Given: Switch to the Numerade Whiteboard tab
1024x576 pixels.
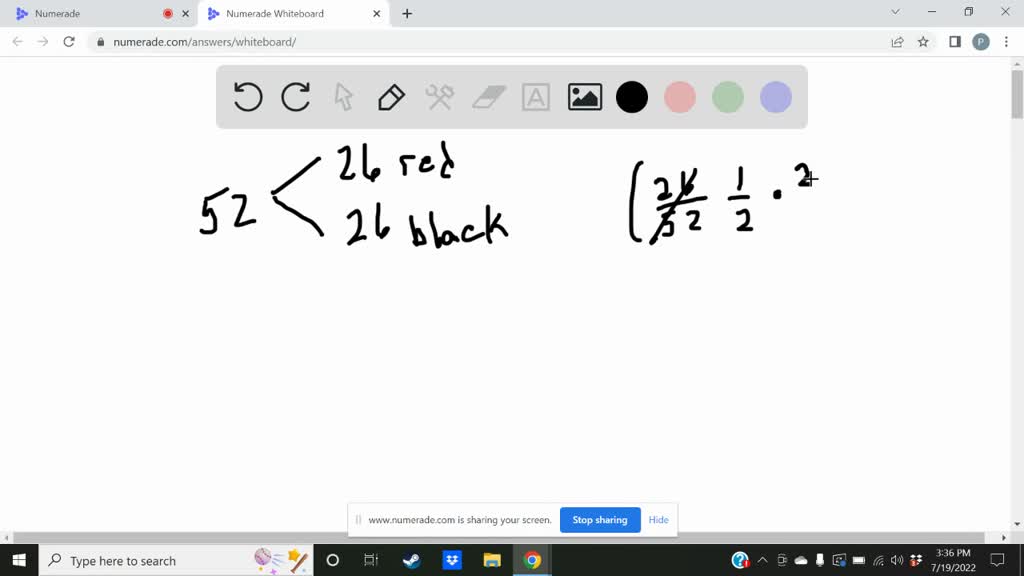Looking at the screenshot, I should [277, 14].
